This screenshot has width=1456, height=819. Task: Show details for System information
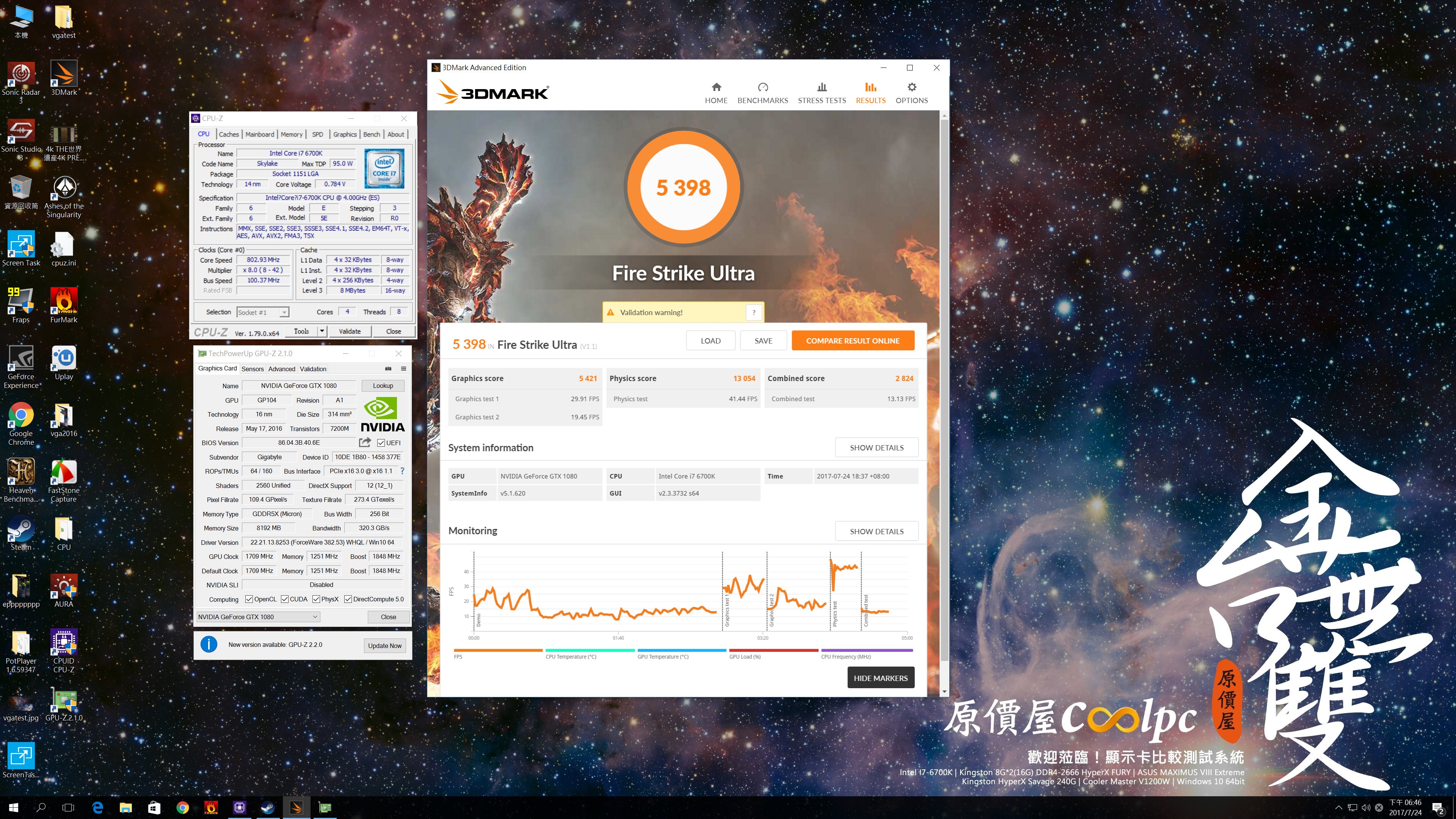tap(877, 448)
